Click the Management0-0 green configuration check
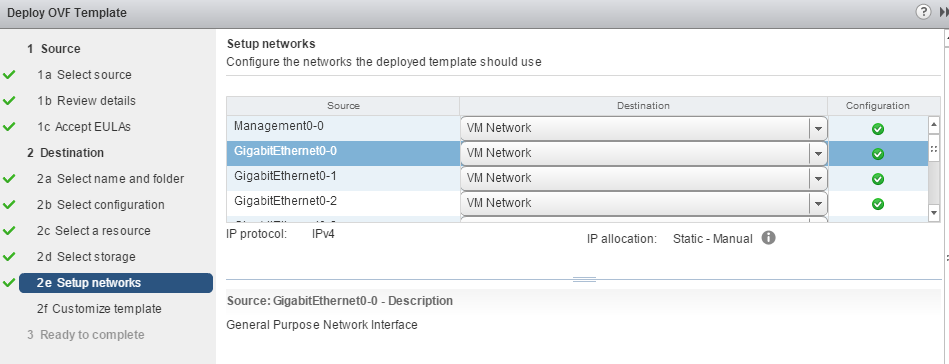949x364 pixels. click(x=878, y=129)
